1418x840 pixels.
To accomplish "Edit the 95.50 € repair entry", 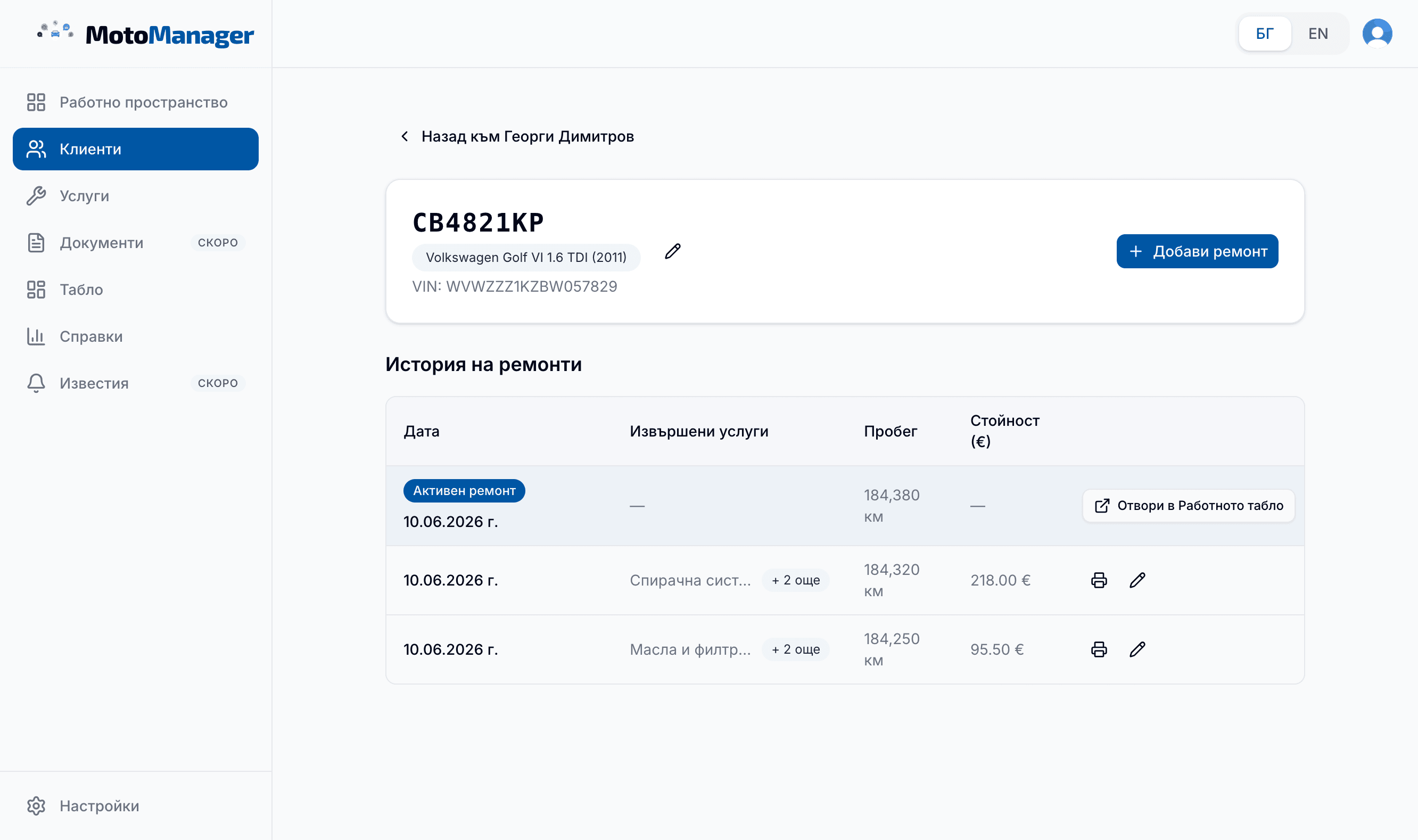I will tap(1137, 649).
